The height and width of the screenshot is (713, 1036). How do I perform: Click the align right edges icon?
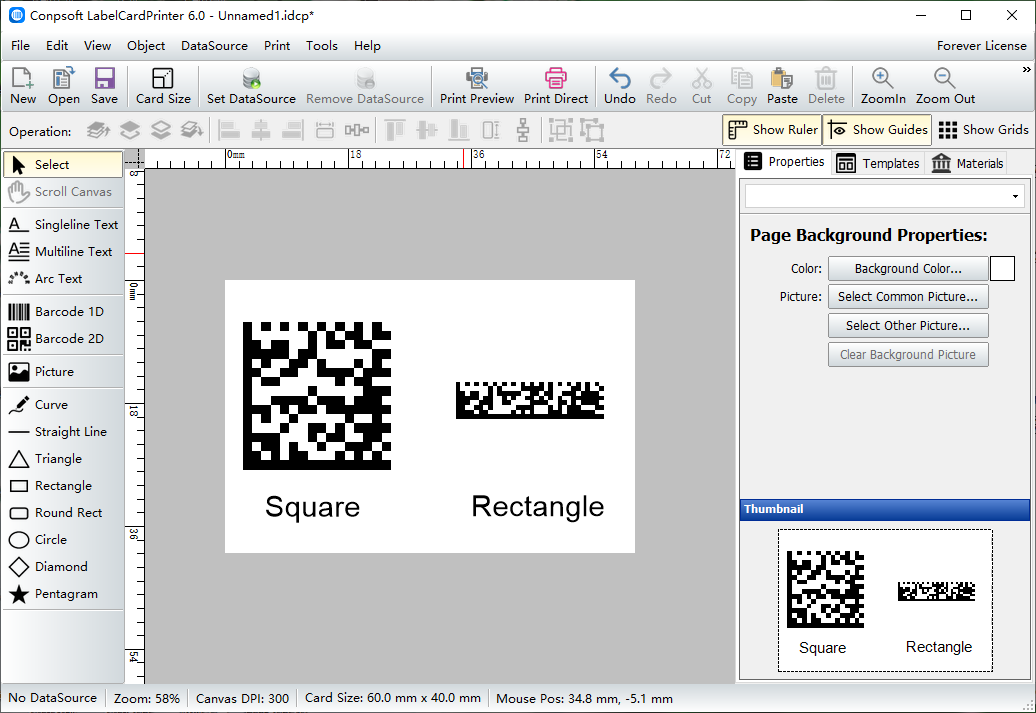[x=293, y=130]
